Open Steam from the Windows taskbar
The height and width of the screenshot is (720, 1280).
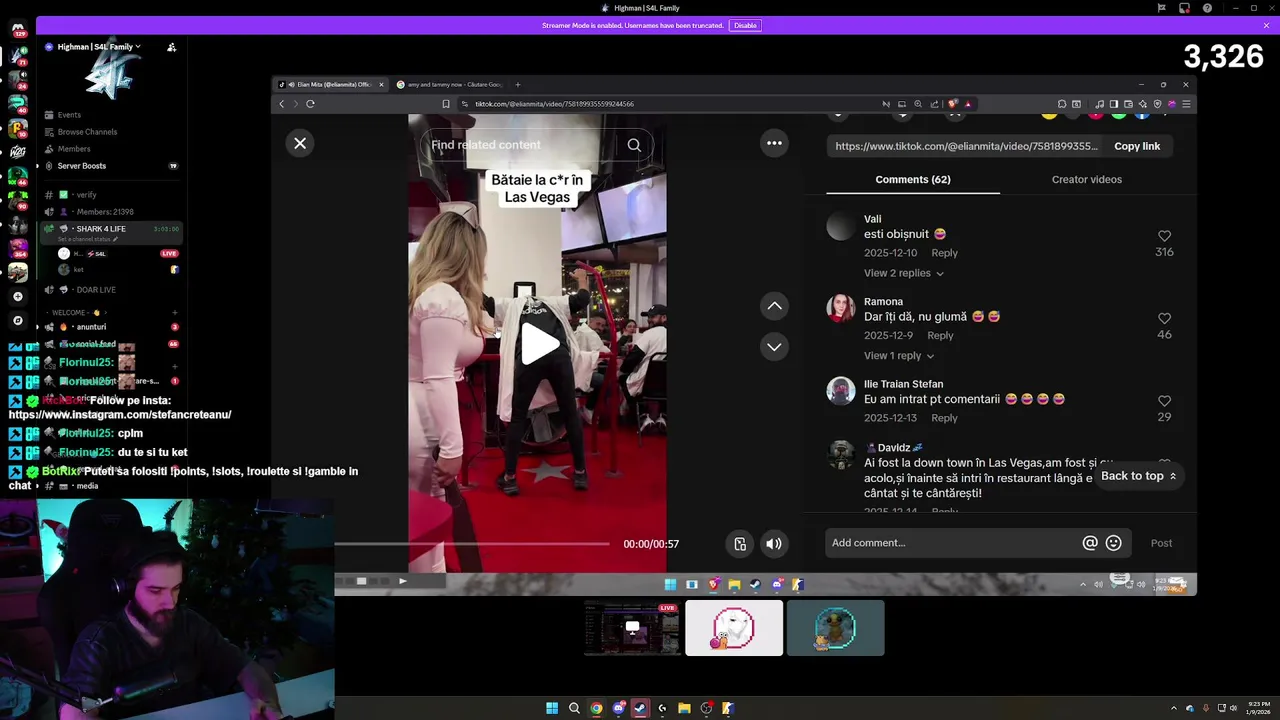640,708
